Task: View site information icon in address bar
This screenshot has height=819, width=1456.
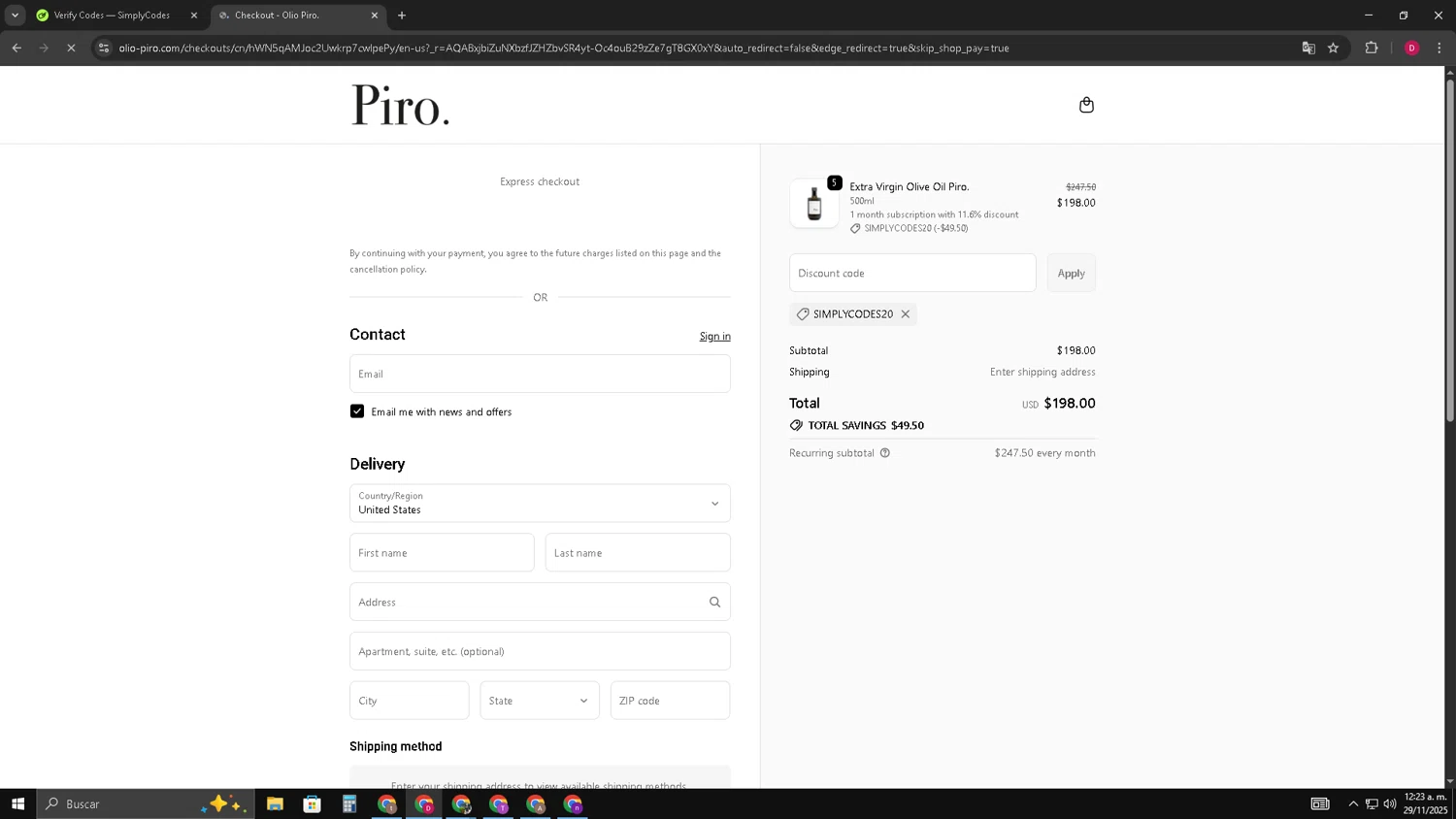Action: [x=104, y=48]
